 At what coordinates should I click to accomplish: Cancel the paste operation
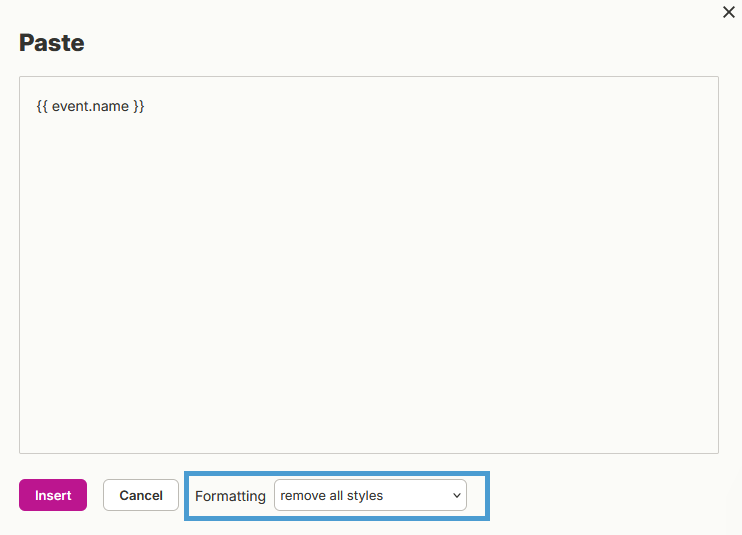[141, 495]
